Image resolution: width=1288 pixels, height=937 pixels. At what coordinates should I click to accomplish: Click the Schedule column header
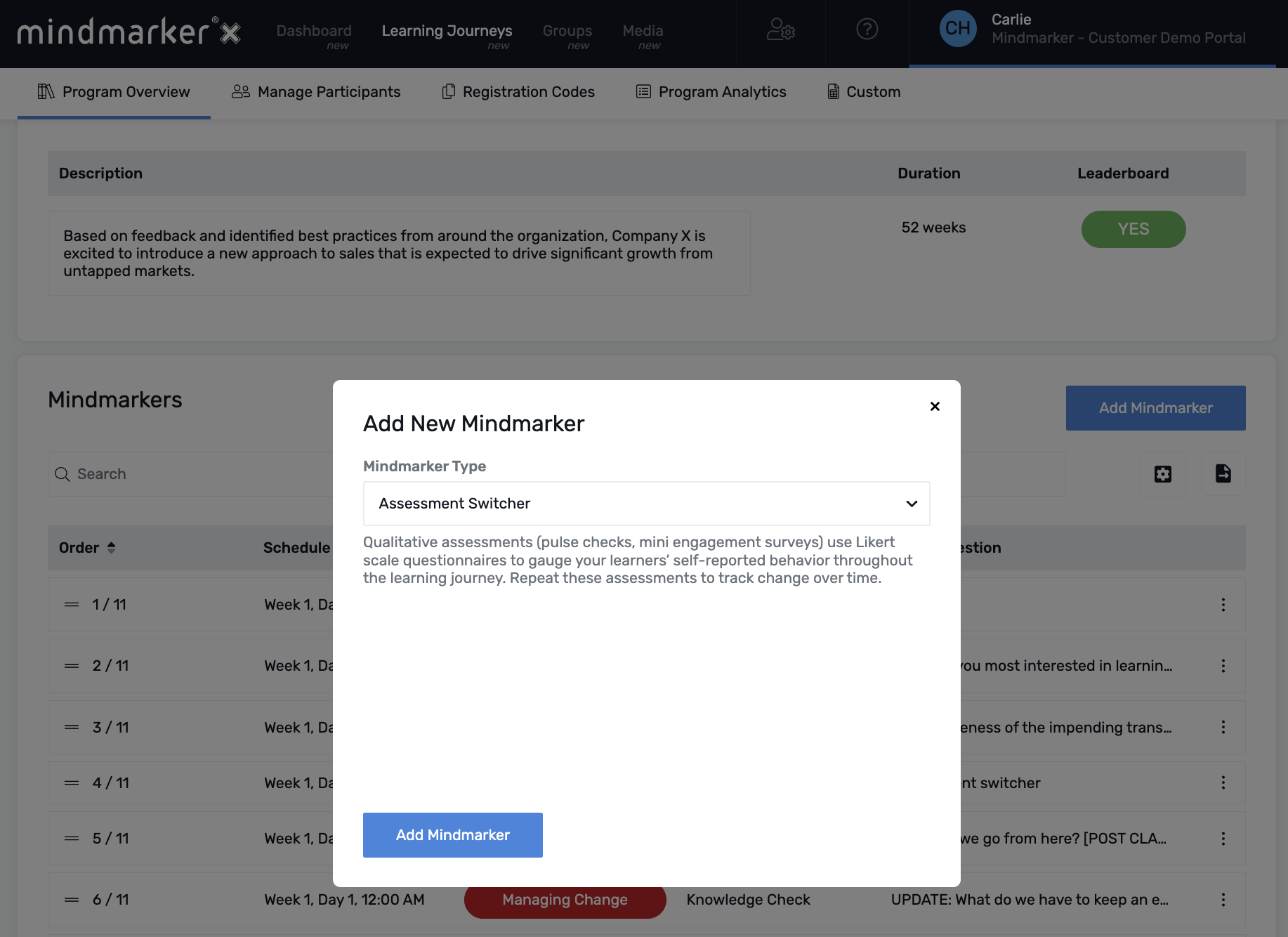(296, 548)
